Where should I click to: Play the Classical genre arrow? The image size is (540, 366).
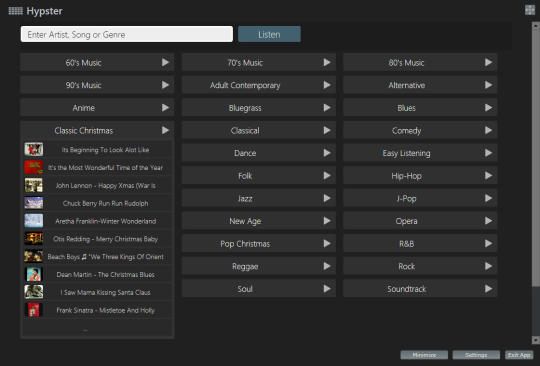click(327, 130)
